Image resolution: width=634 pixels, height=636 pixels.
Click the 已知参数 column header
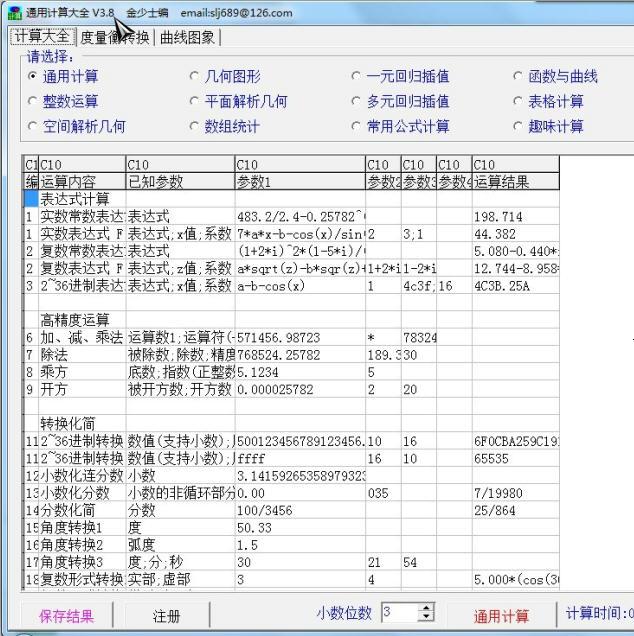pyautogui.click(x=180, y=181)
